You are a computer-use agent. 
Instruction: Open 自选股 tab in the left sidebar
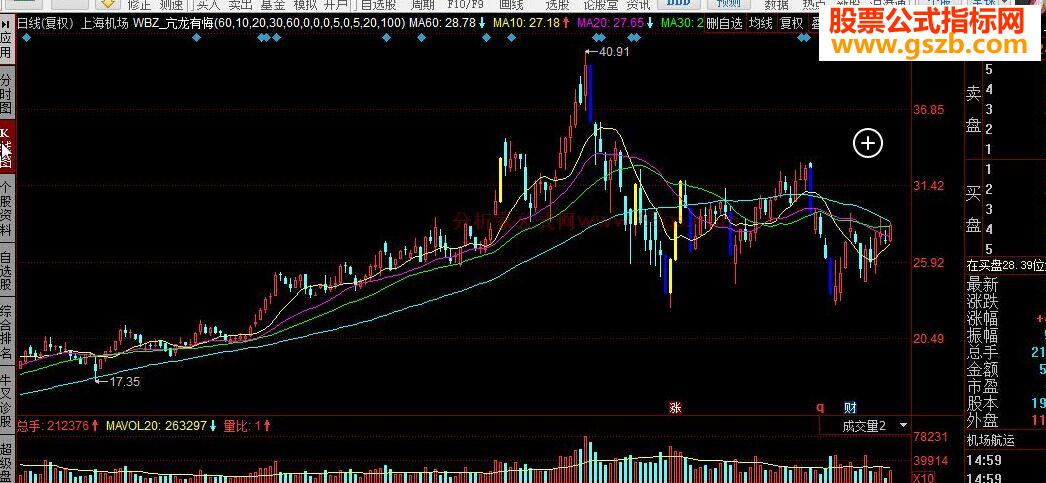[6, 270]
